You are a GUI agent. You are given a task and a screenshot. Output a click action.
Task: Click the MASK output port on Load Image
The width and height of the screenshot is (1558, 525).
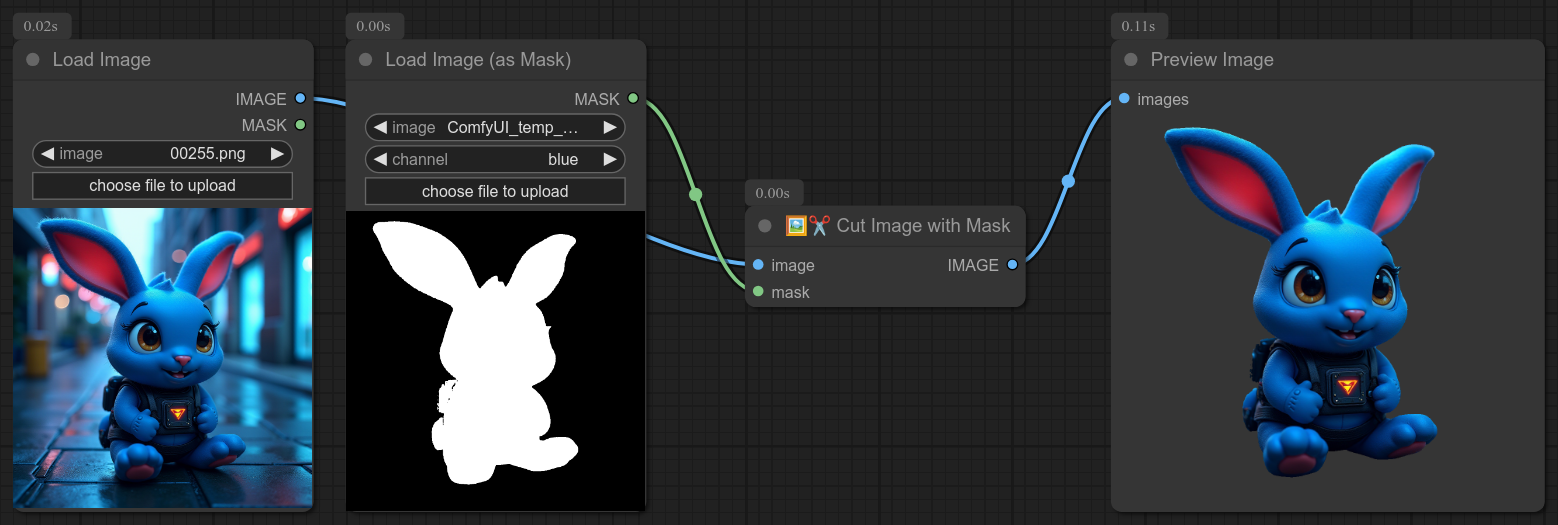pyautogui.click(x=300, y=125)
